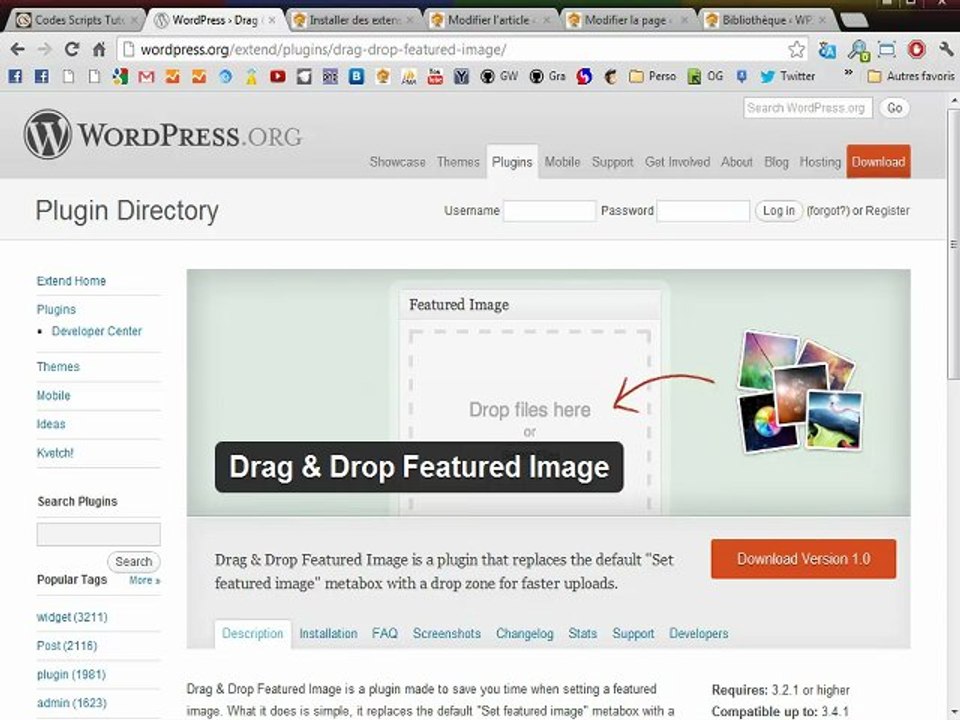Open the Themes item in top navigation
The image size is (960, 720).
(x=458, y=162)
